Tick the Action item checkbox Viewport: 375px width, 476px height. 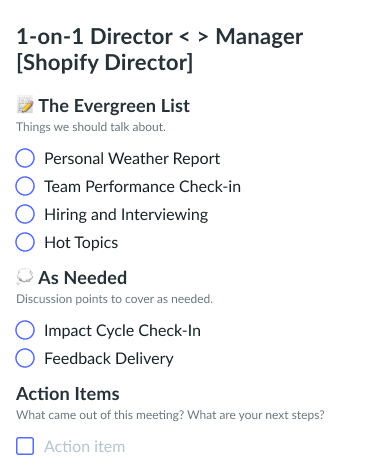[x=25, y=446]
